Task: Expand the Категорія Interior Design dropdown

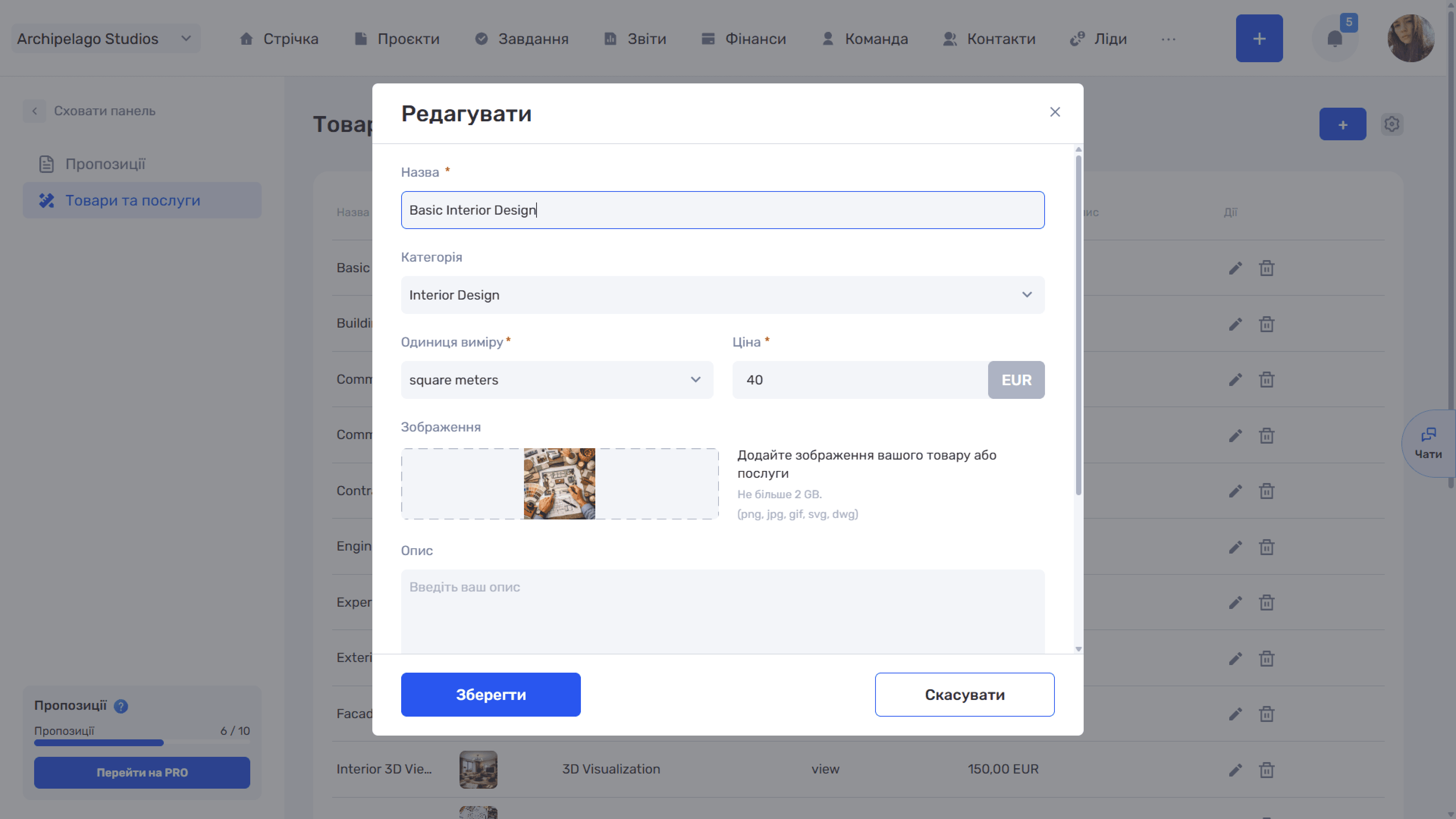Action: [722, 295]
